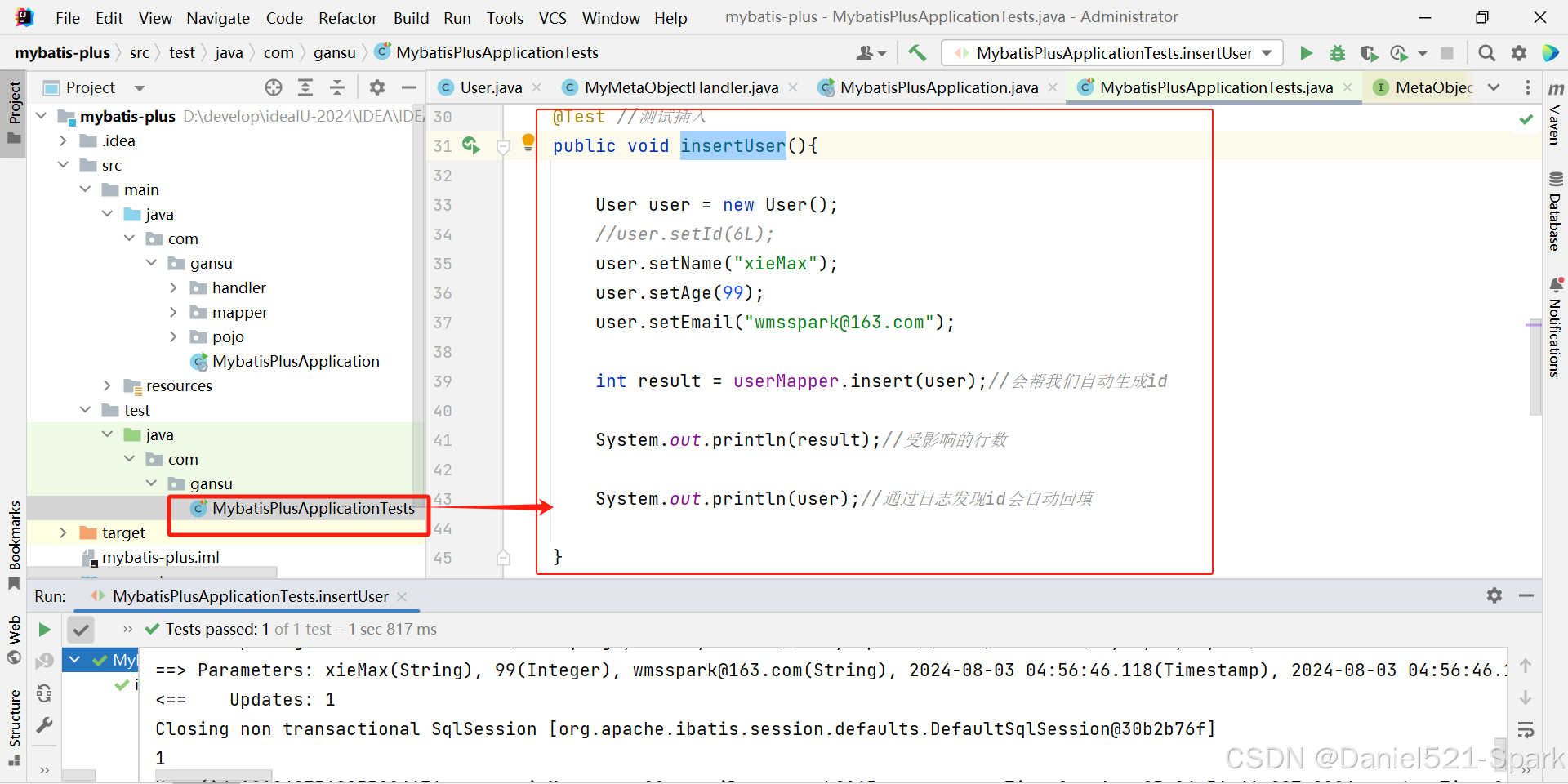Expand the resources folder
Image resolution: width=1568 pixels, height=784 pixels.
pos(107,385)
